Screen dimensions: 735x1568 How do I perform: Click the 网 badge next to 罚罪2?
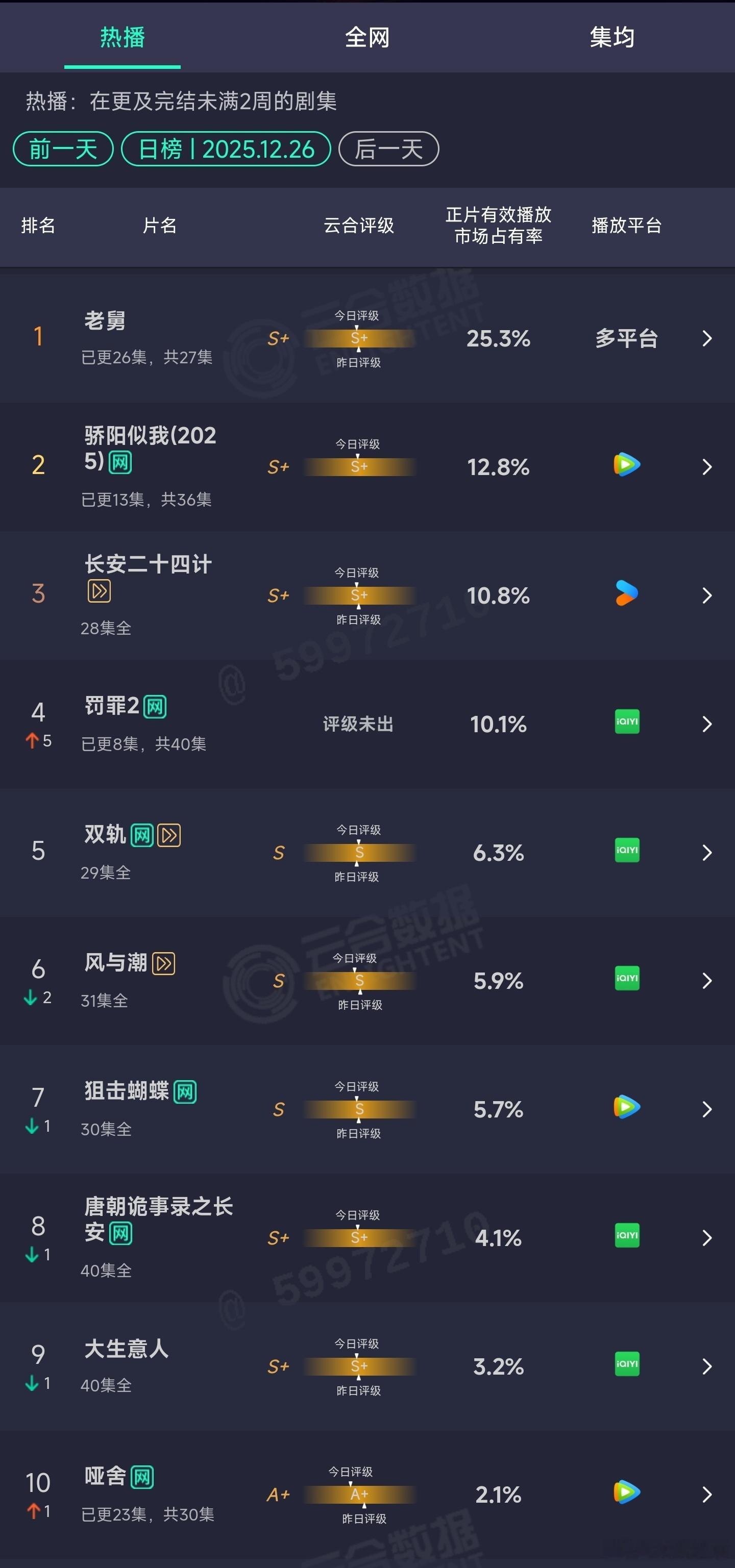[x=154, y=706]
